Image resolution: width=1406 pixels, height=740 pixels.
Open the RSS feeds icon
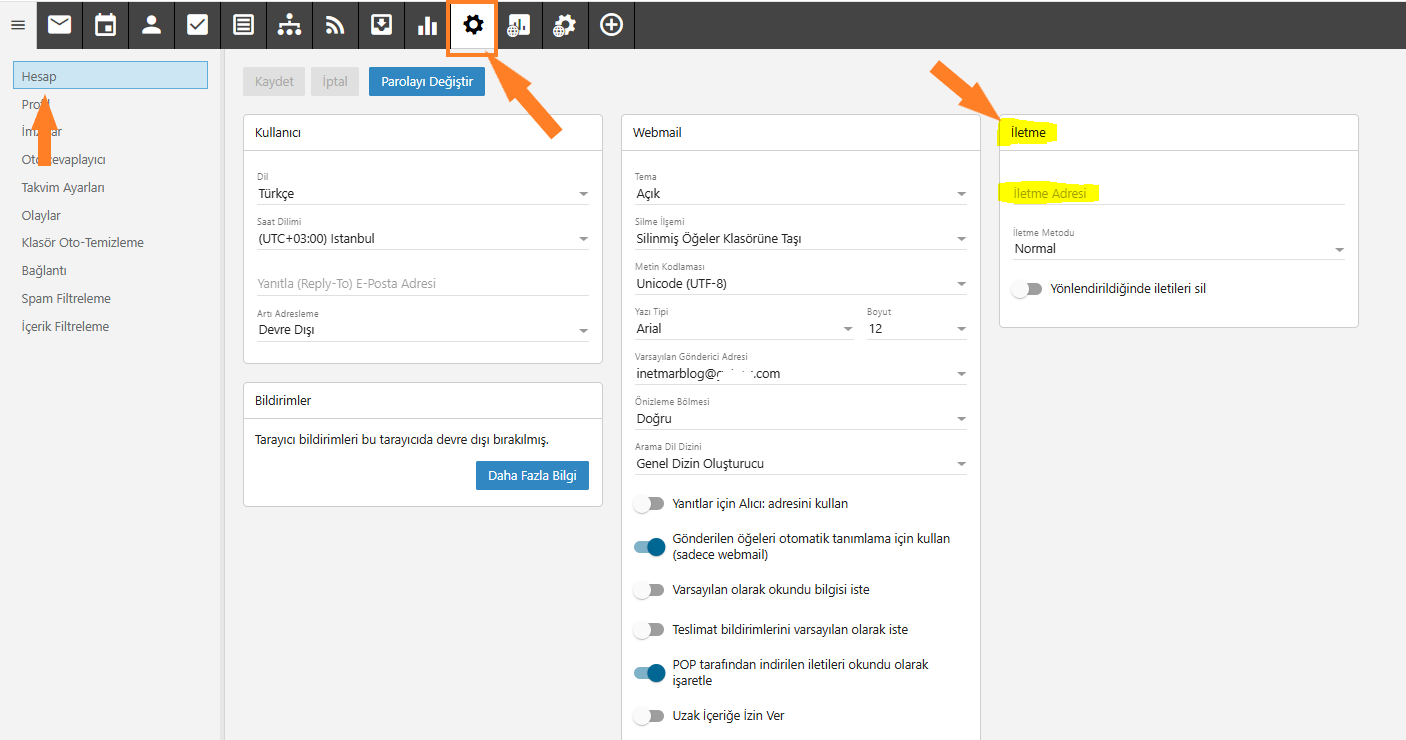[x=335, y=25]
